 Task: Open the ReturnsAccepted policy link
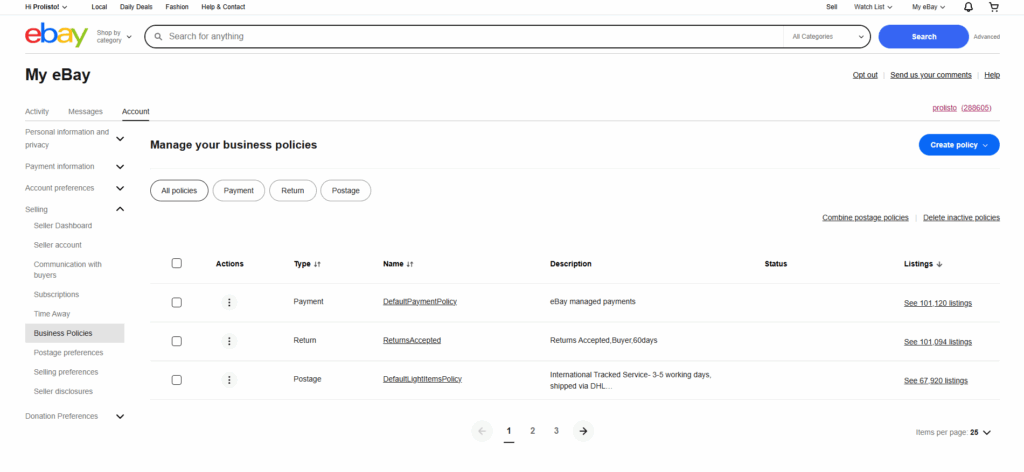(x=412, y=340)
